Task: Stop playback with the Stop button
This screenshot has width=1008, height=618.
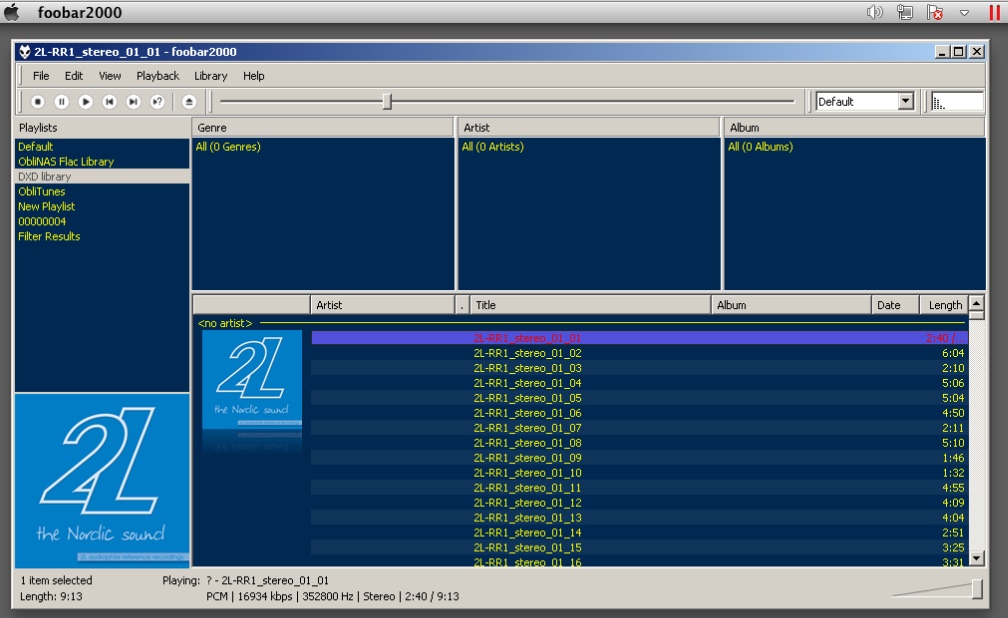Action: (x=37, y=102)
